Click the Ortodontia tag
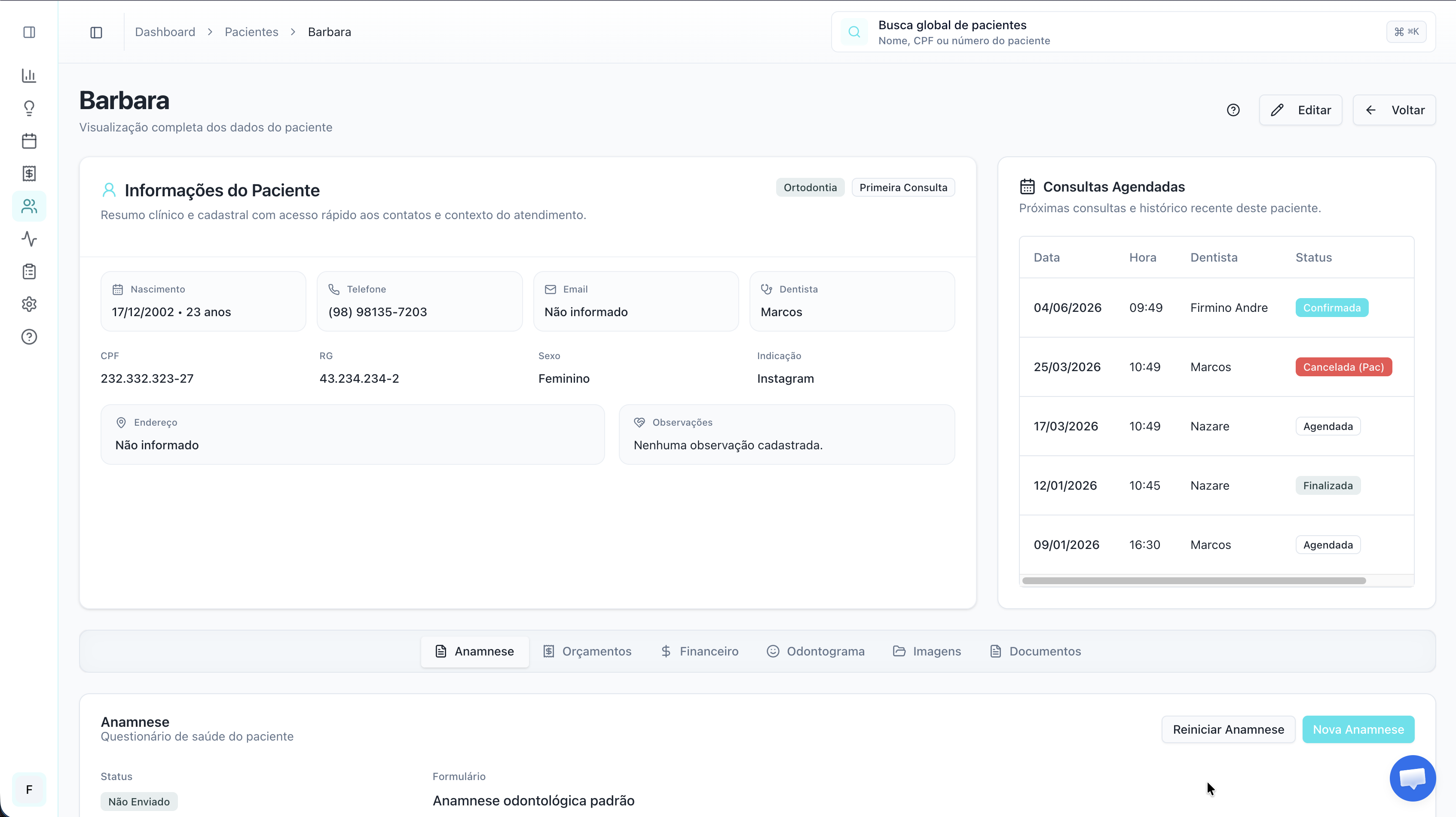Screen dimensions: 1456x817 810,188
